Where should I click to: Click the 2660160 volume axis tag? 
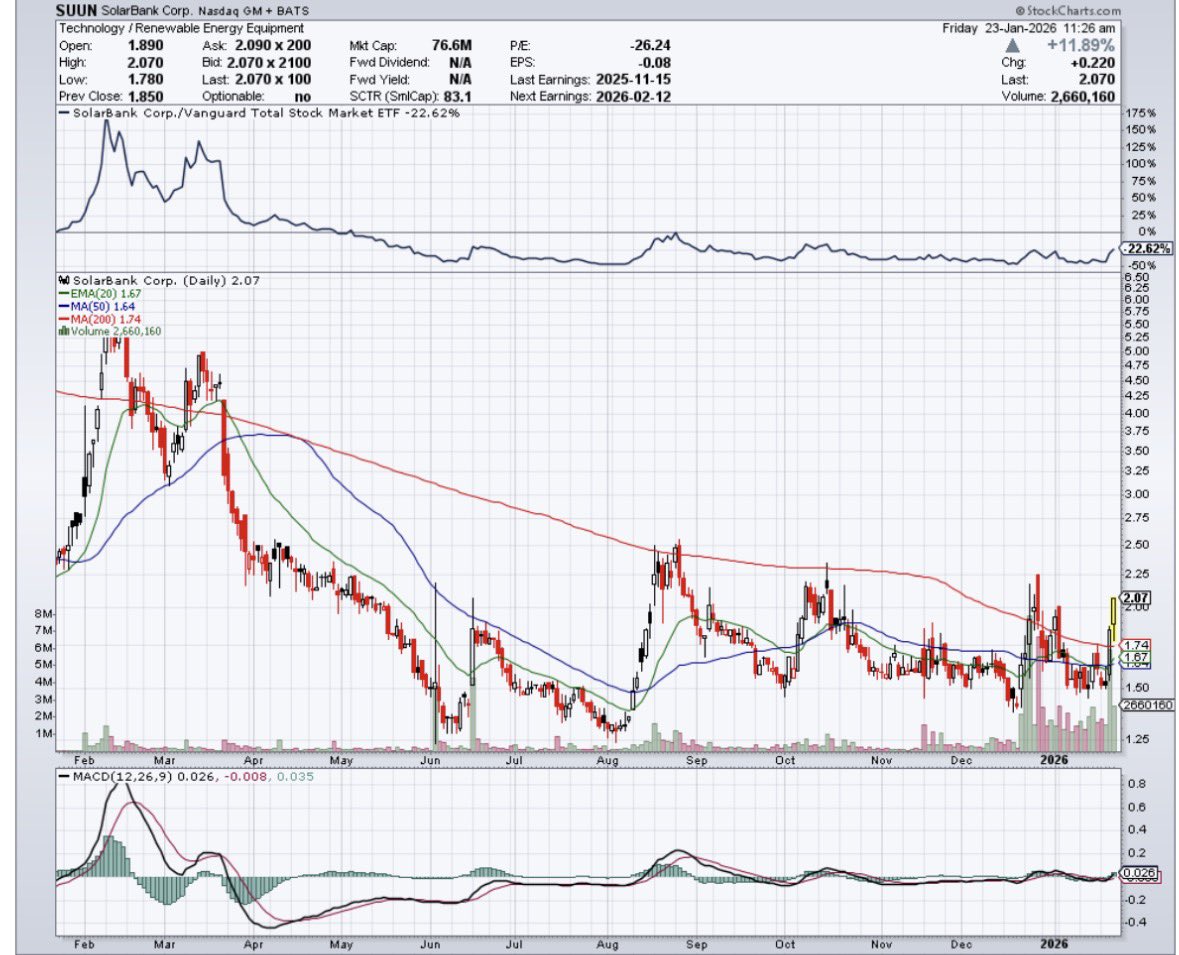[1147, 705]
